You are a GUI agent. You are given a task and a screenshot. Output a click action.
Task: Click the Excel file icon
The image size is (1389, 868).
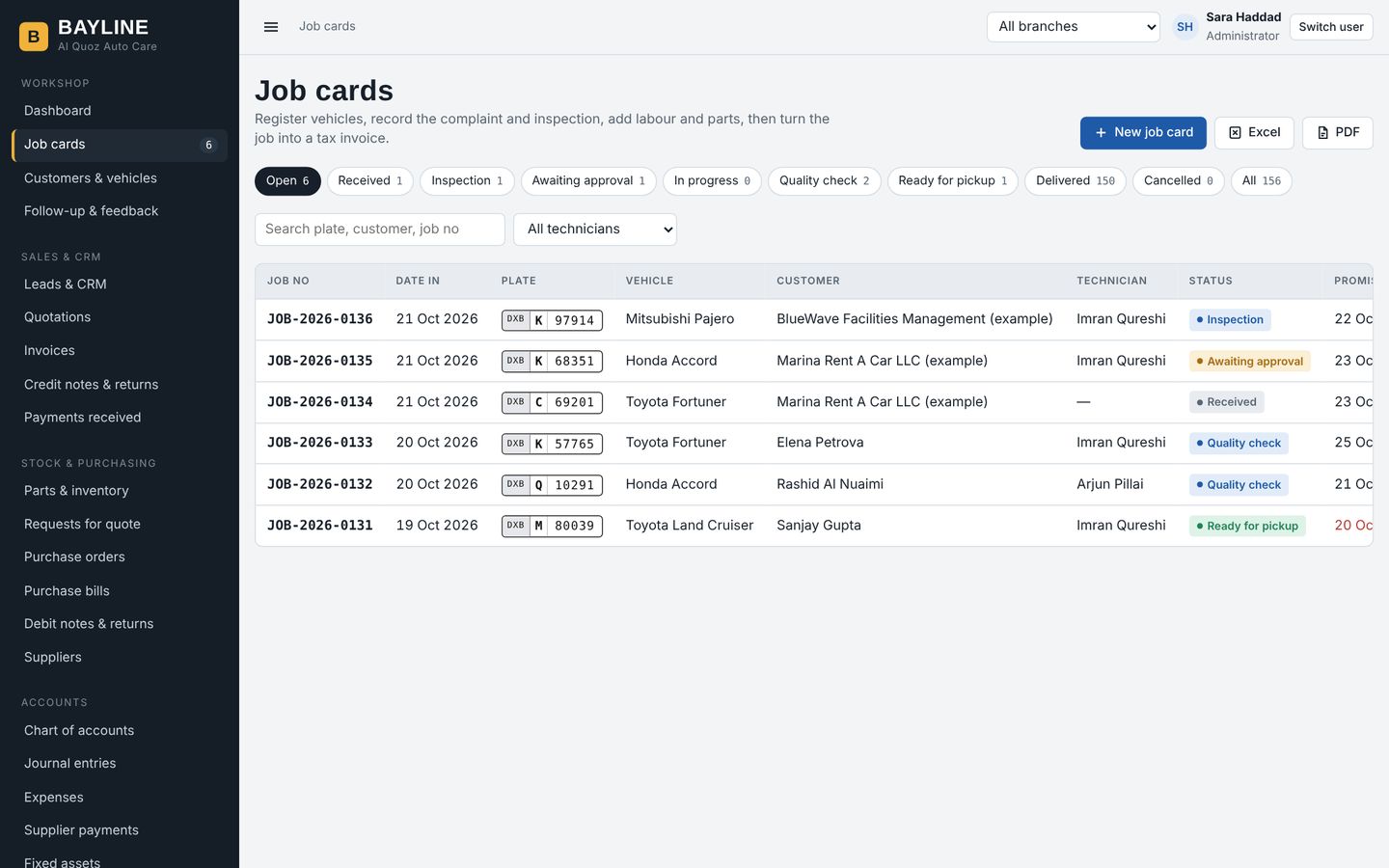pos(1235,133)
